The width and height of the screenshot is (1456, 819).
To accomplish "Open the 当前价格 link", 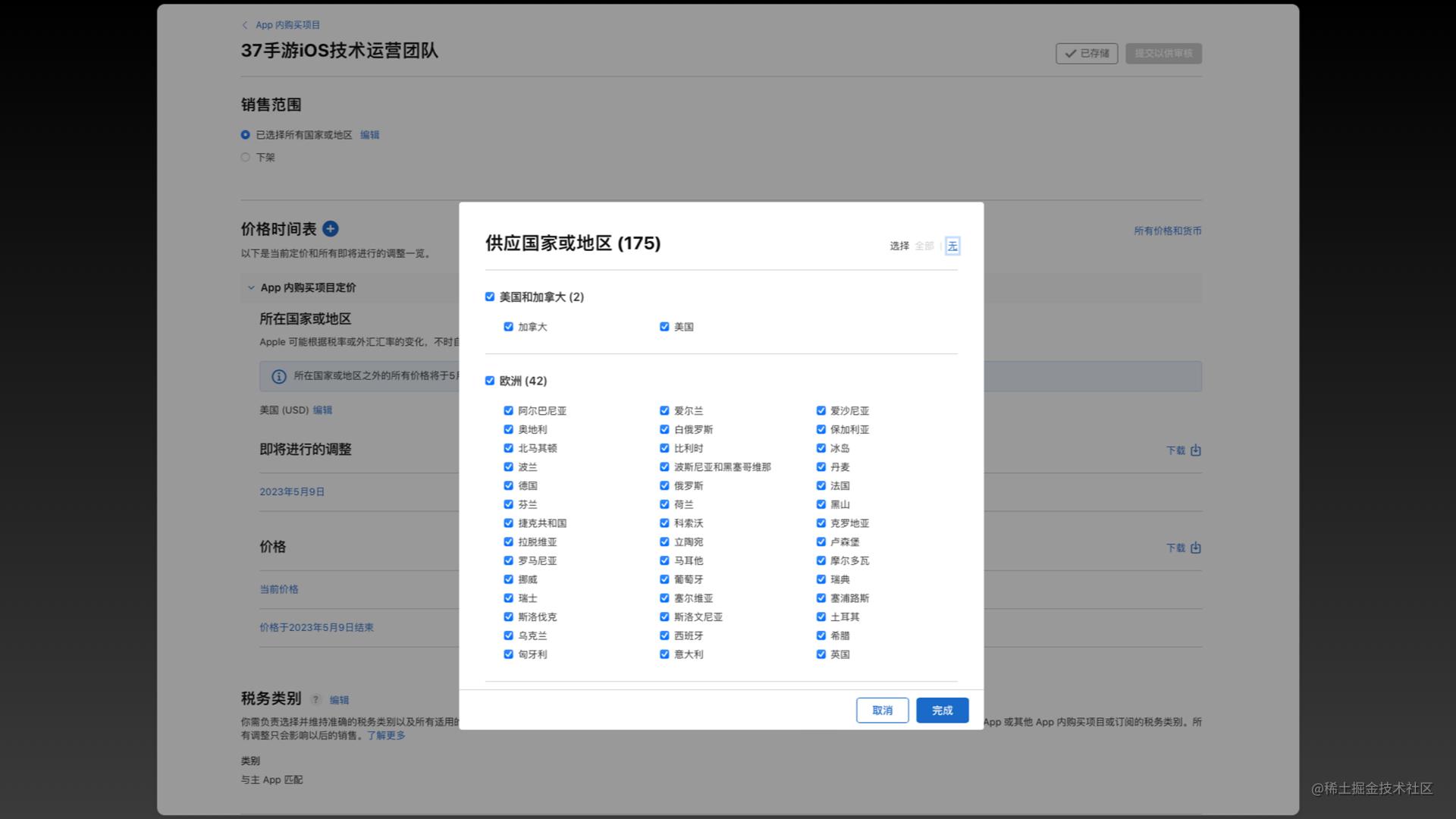I will coord(279,589).
